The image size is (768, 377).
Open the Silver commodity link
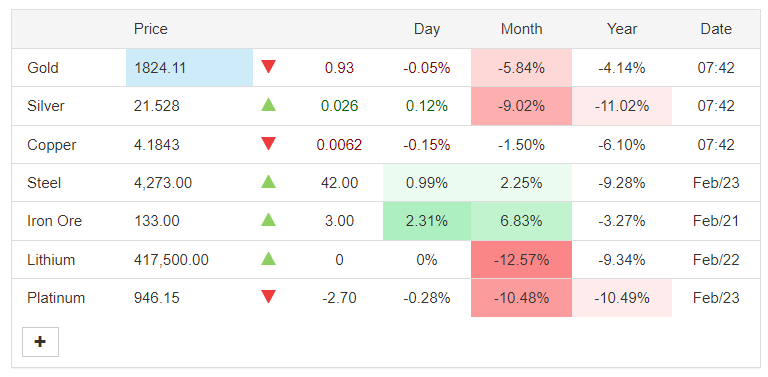tap(46, 106)
